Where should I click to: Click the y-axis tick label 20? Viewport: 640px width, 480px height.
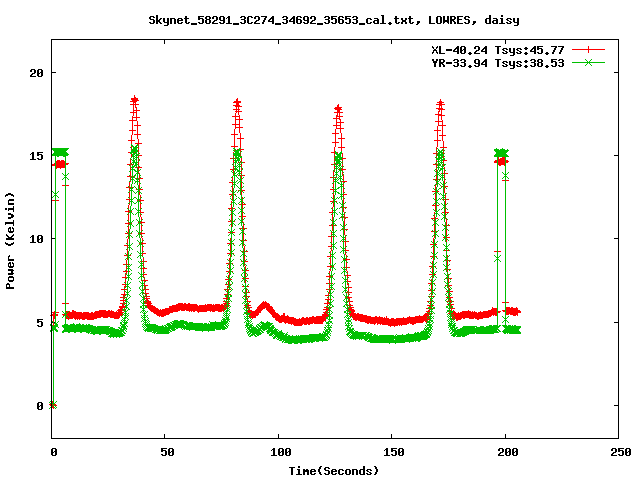36,73
